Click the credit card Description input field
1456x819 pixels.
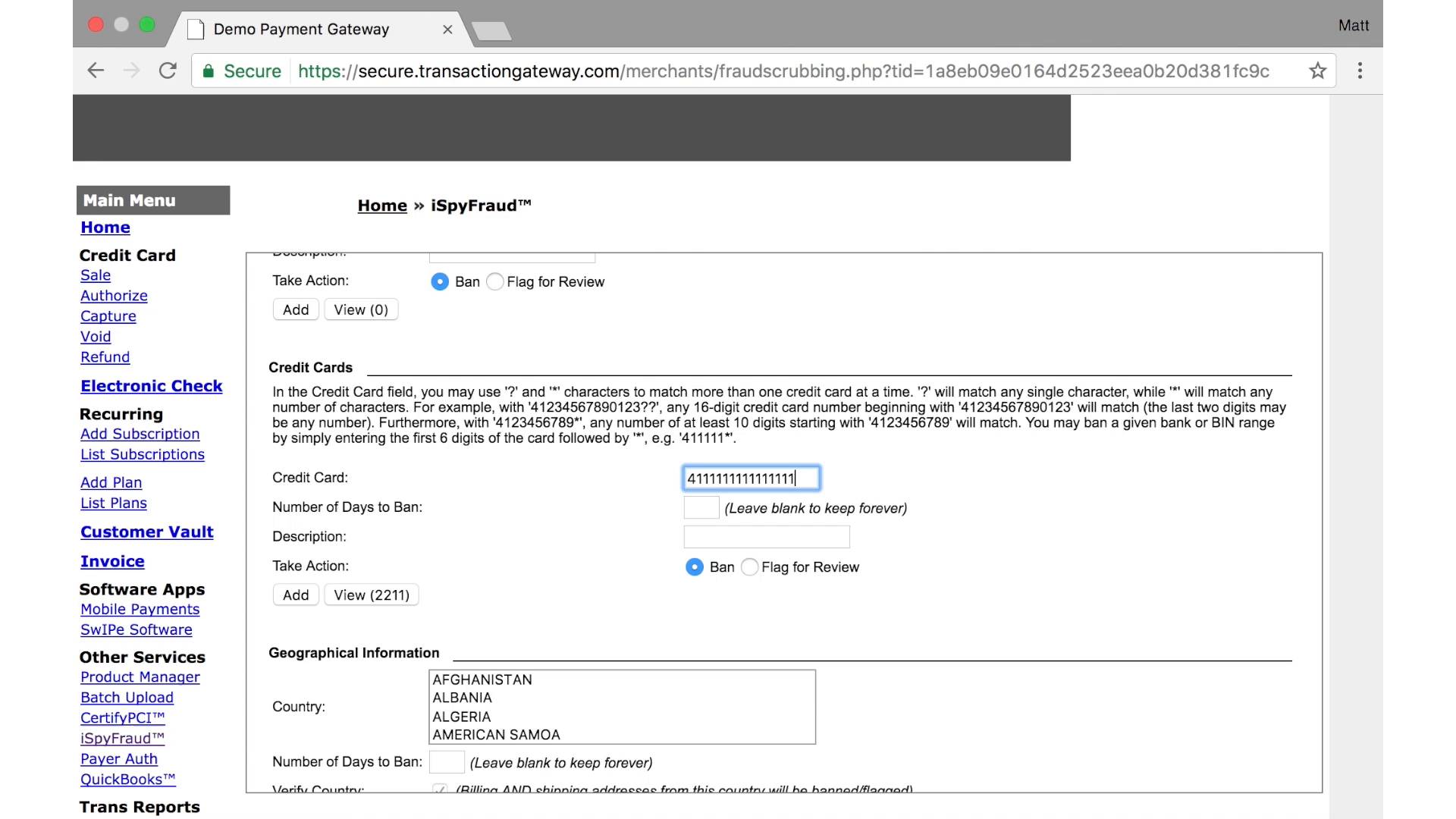[766, 537]
